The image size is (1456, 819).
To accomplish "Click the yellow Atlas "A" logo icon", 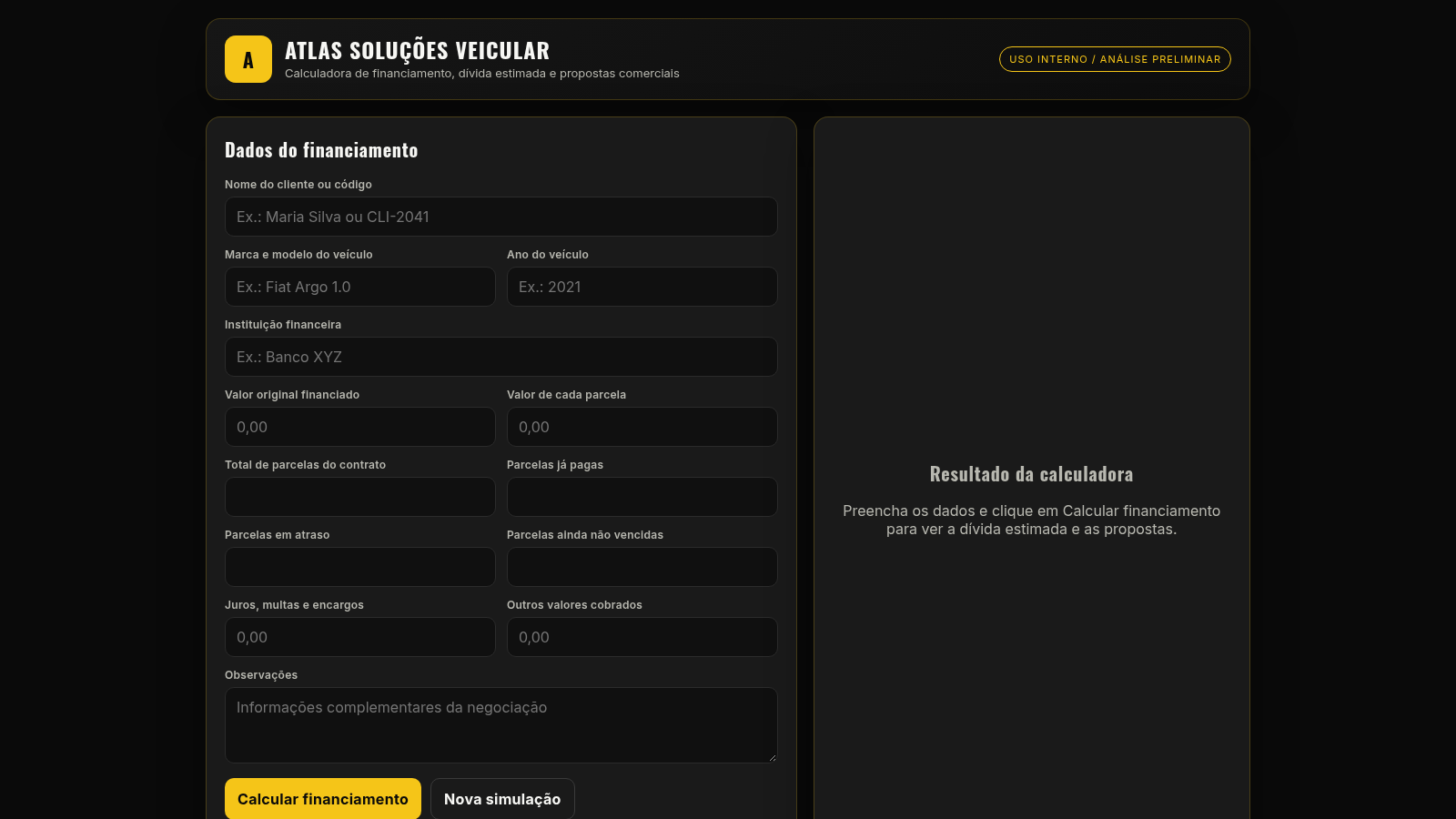I will coord(248,59).
